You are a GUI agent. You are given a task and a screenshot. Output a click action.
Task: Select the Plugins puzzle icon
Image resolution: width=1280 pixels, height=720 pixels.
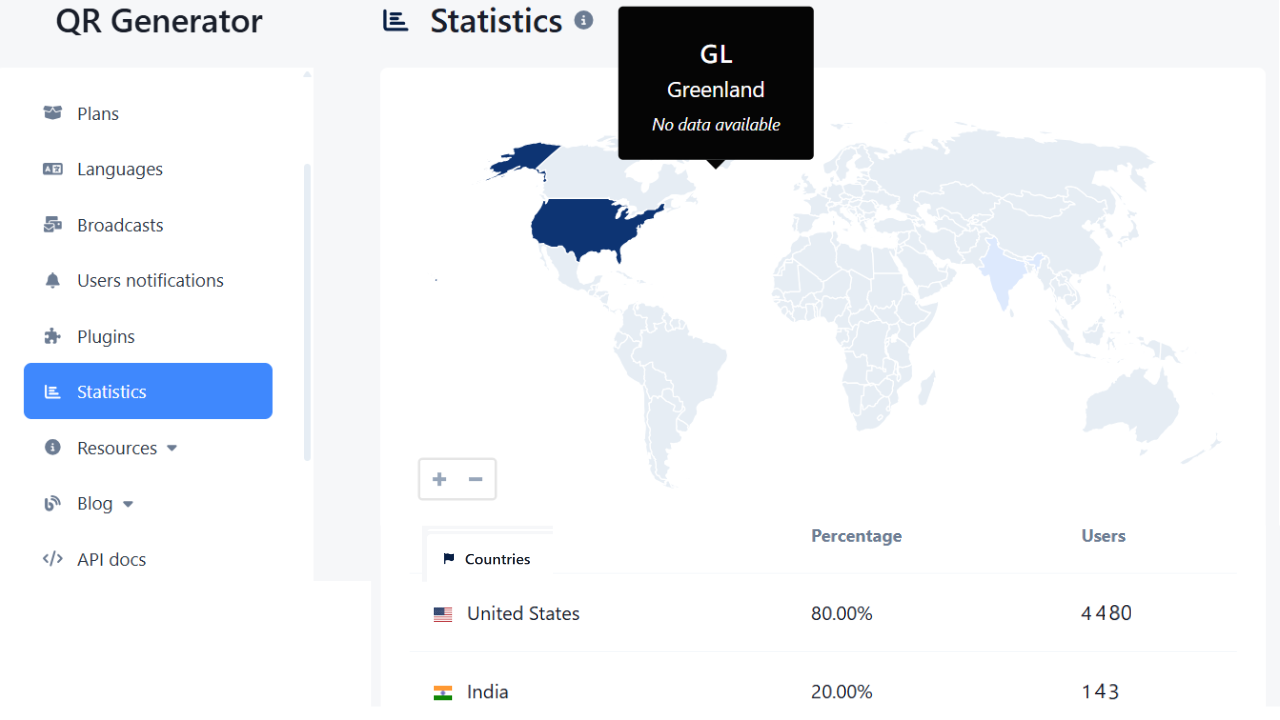[52, 336]
